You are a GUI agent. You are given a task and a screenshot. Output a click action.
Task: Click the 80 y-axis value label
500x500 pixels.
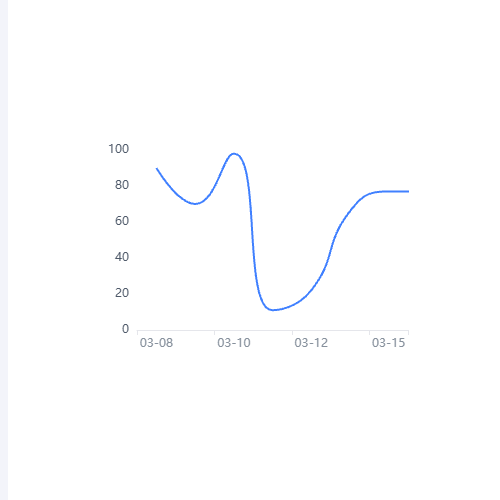click(x=122, y=185)
